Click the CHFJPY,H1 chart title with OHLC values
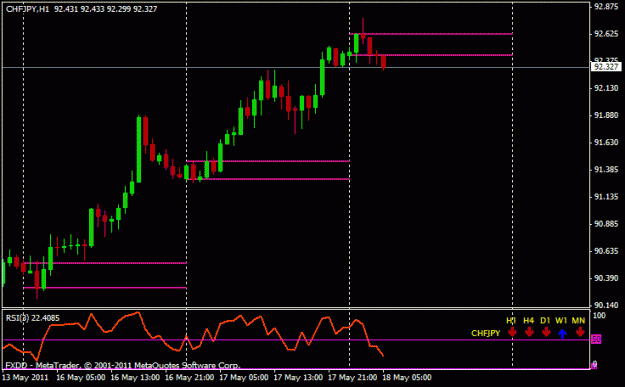The width and height of the screenshot is (625, 387). pos(82,9)
